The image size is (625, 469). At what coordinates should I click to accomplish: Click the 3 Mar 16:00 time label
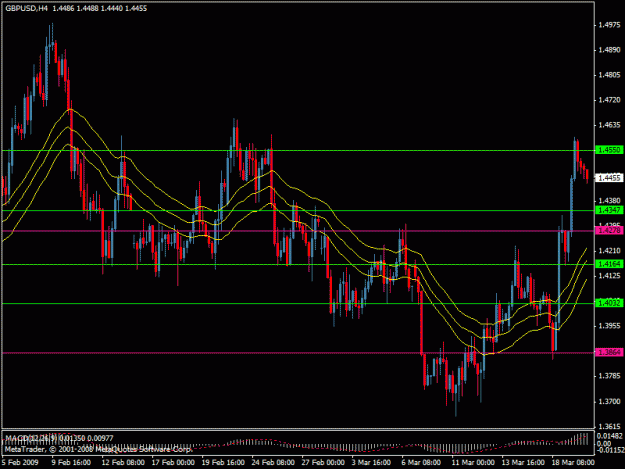[x=371, y=462]
